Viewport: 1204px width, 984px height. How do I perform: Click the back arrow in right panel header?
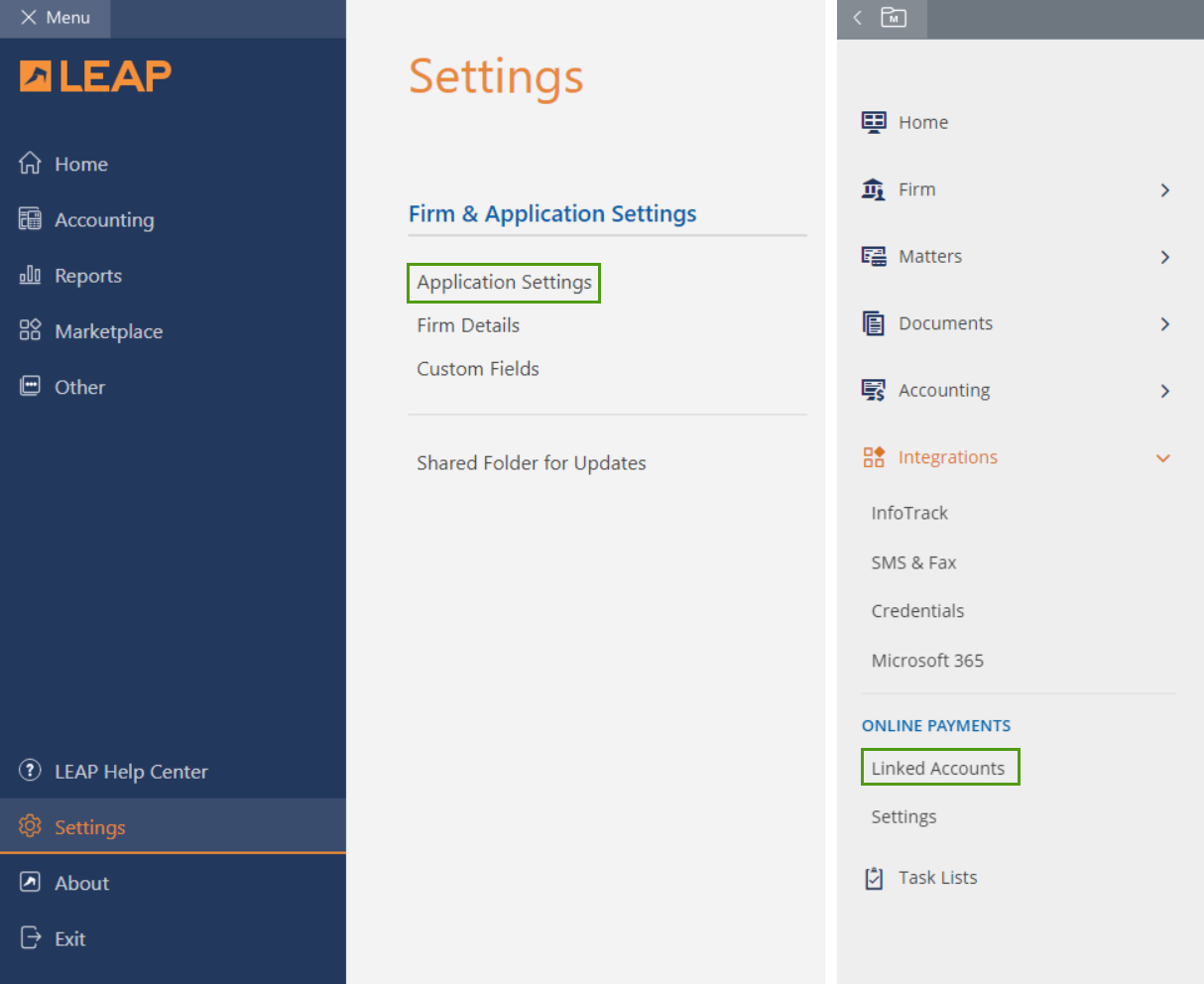click(858, 18)
